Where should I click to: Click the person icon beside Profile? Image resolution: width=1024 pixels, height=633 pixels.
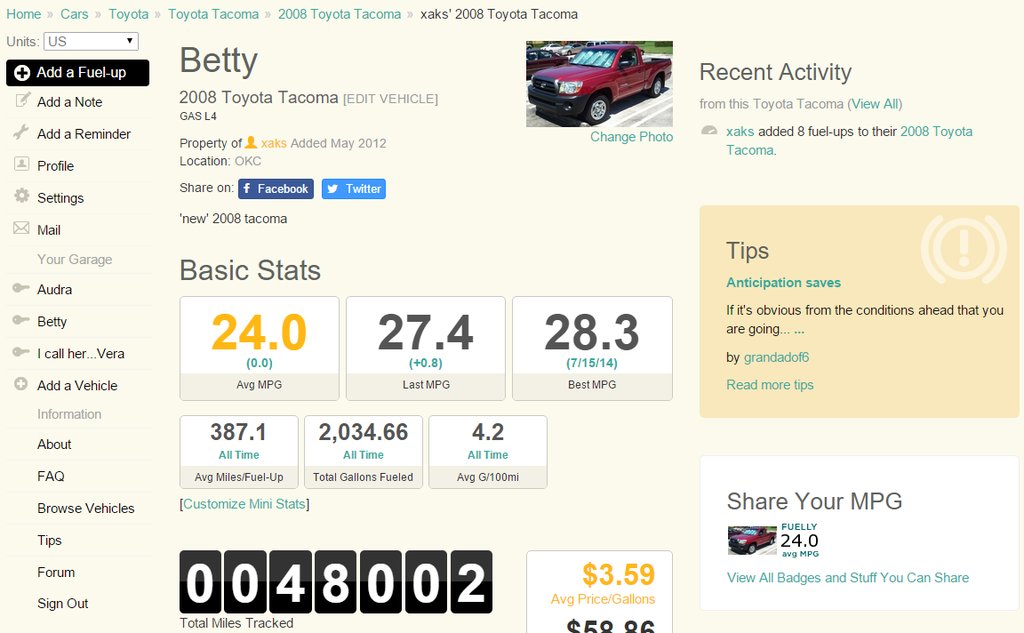pos(22,164)
